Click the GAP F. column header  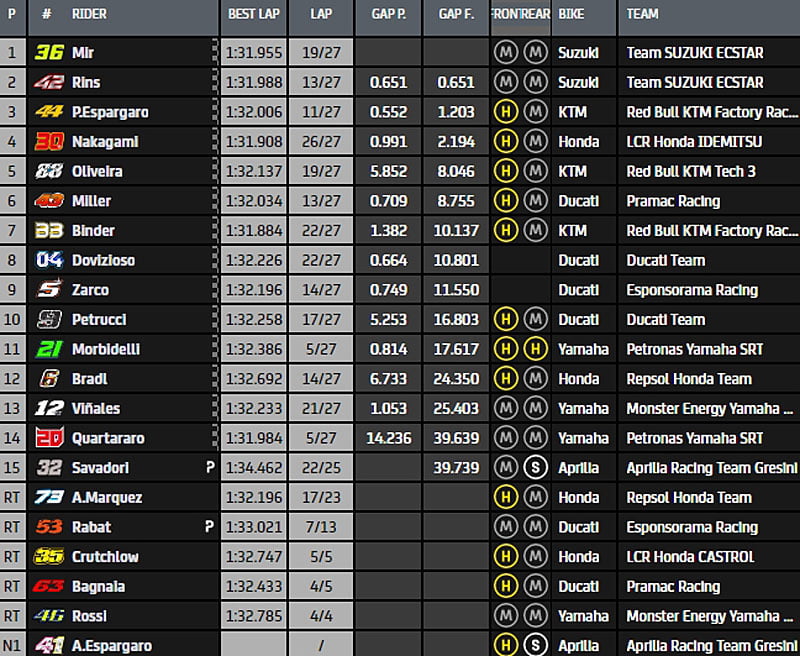click(455, 15)
